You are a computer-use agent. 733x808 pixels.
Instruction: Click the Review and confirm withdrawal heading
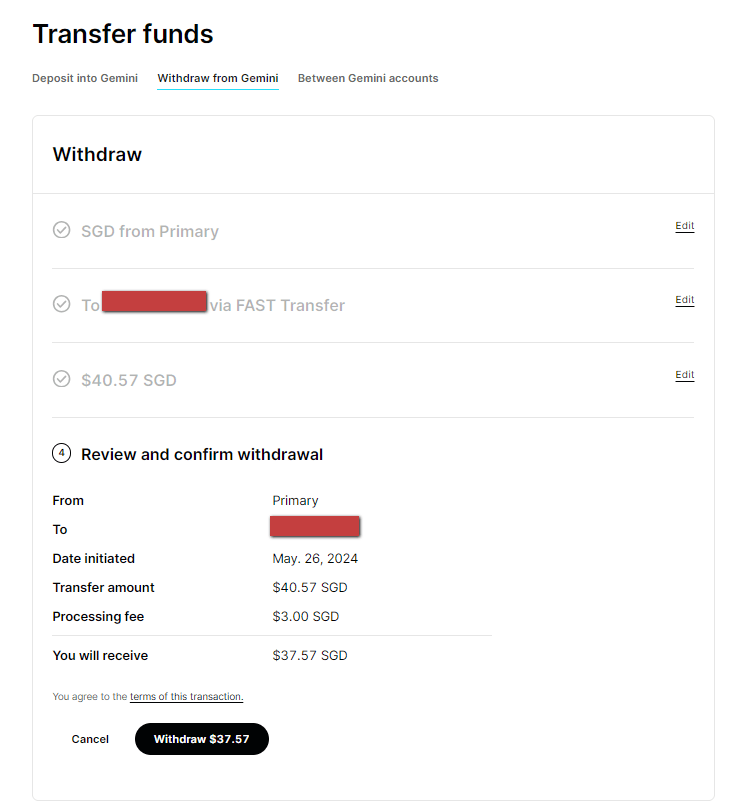tap(202, 454)
